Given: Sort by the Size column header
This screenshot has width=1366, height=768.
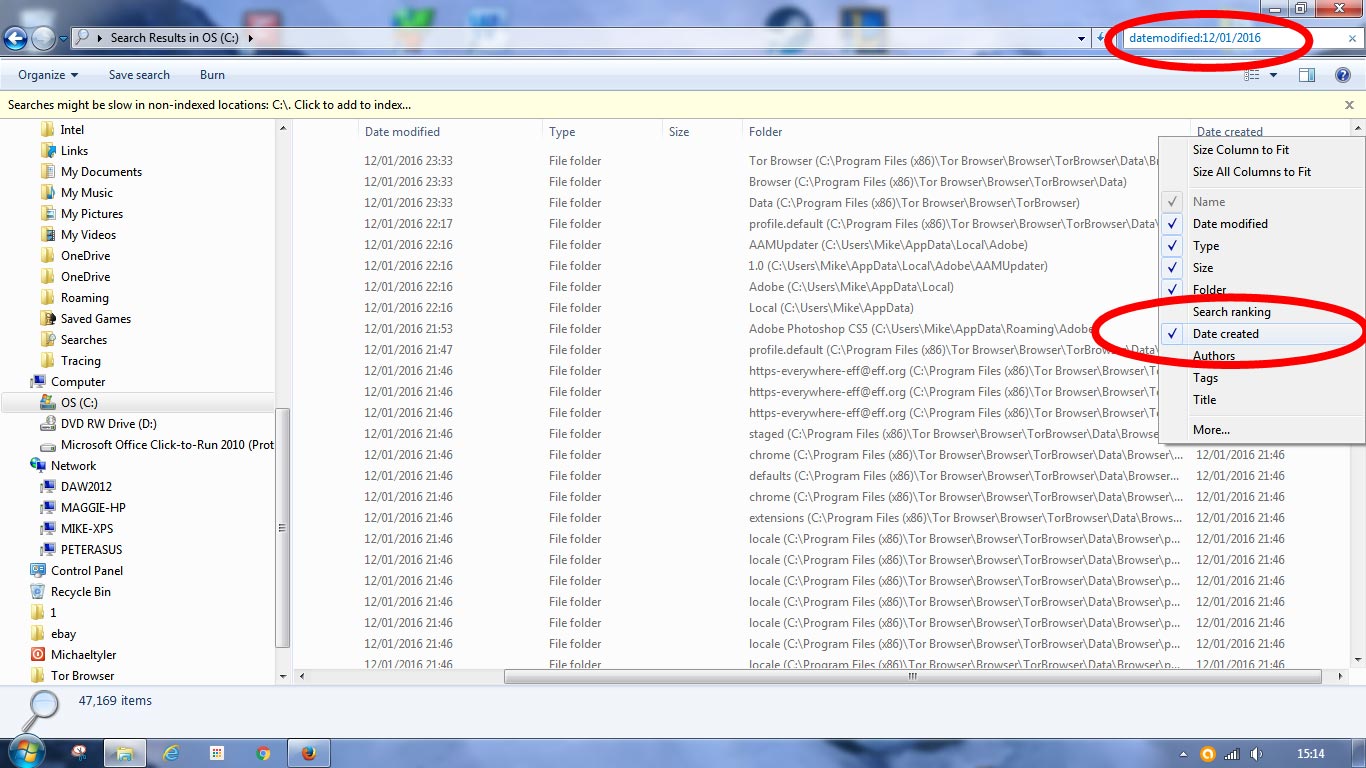Looking at the screenshot, I should click(702, 132).
